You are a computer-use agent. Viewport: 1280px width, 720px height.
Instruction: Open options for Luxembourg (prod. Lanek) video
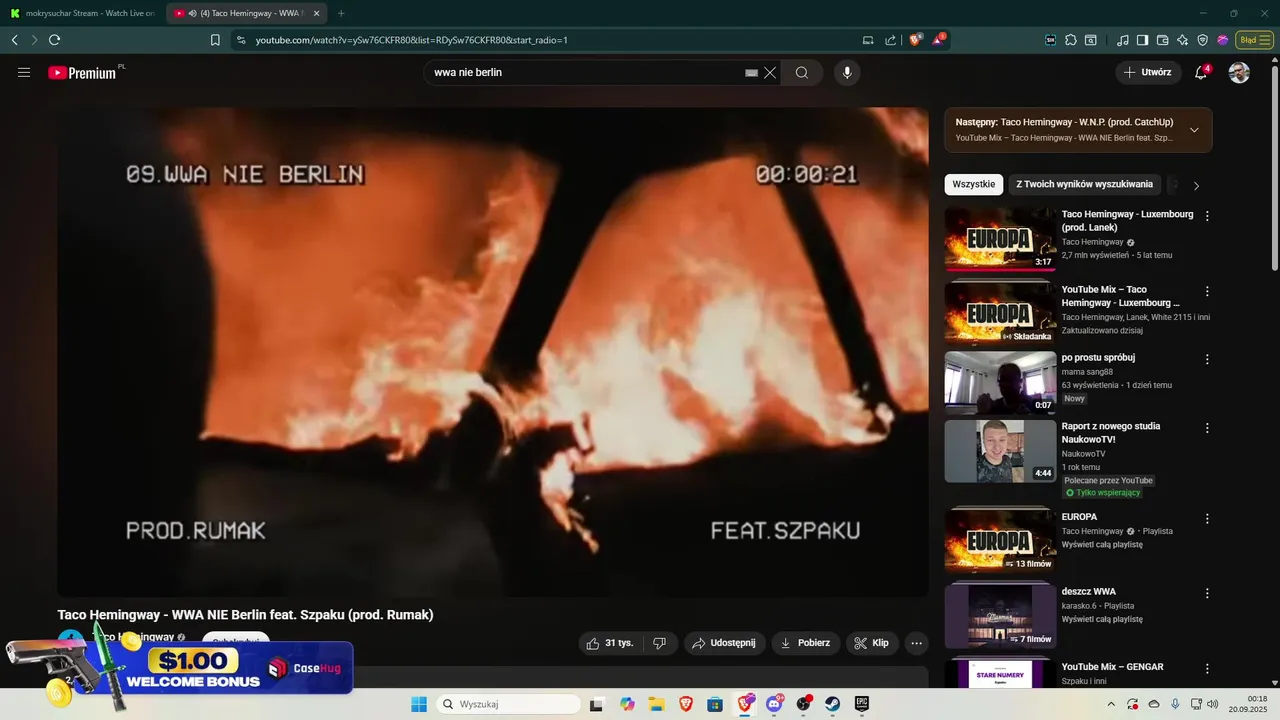[x=1207, y=215]
